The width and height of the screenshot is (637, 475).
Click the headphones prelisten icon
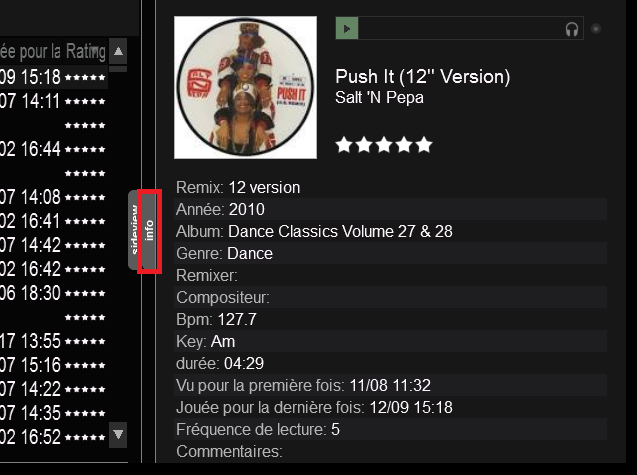click(x=572, y=29)
